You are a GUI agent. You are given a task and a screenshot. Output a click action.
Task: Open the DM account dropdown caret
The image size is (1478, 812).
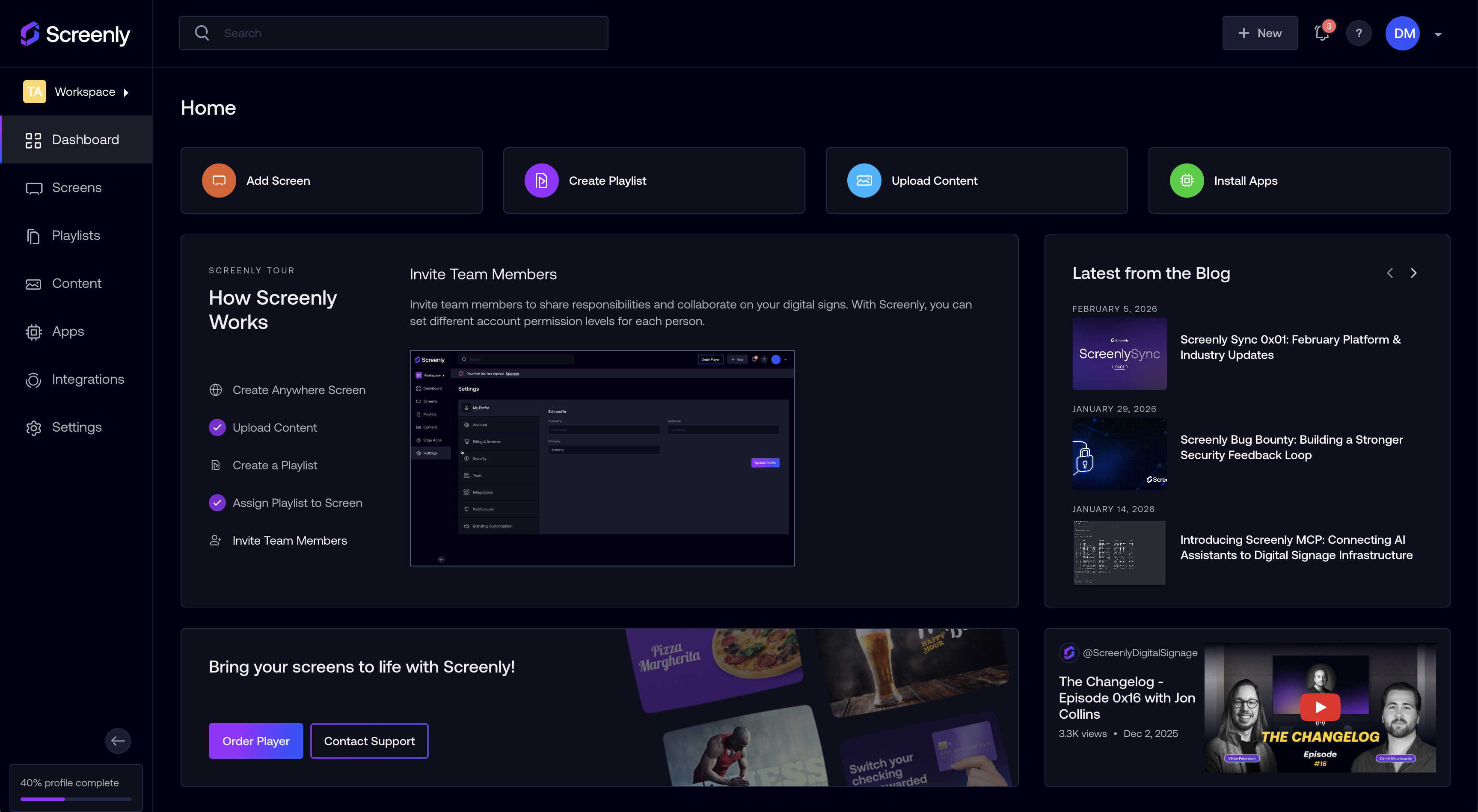(1438, 34)
